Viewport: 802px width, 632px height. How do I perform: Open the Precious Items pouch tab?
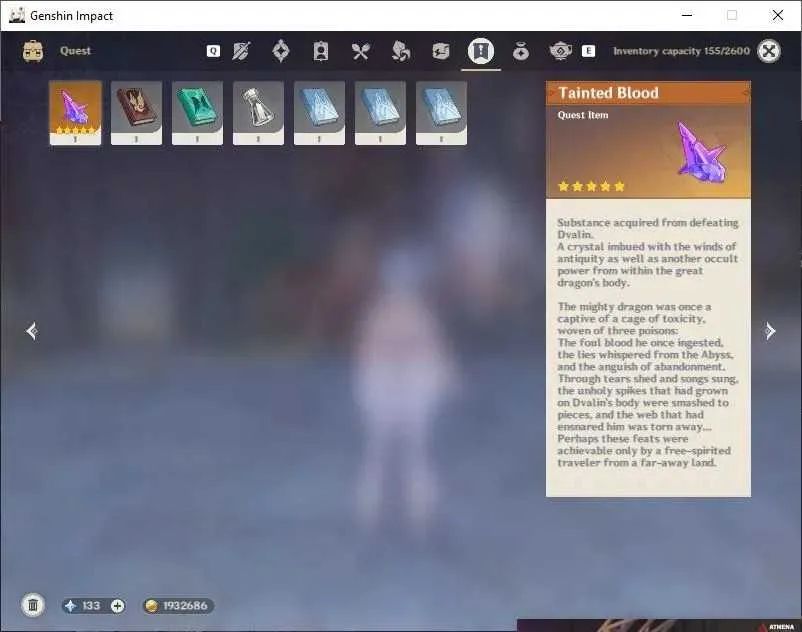click(521, 52)
